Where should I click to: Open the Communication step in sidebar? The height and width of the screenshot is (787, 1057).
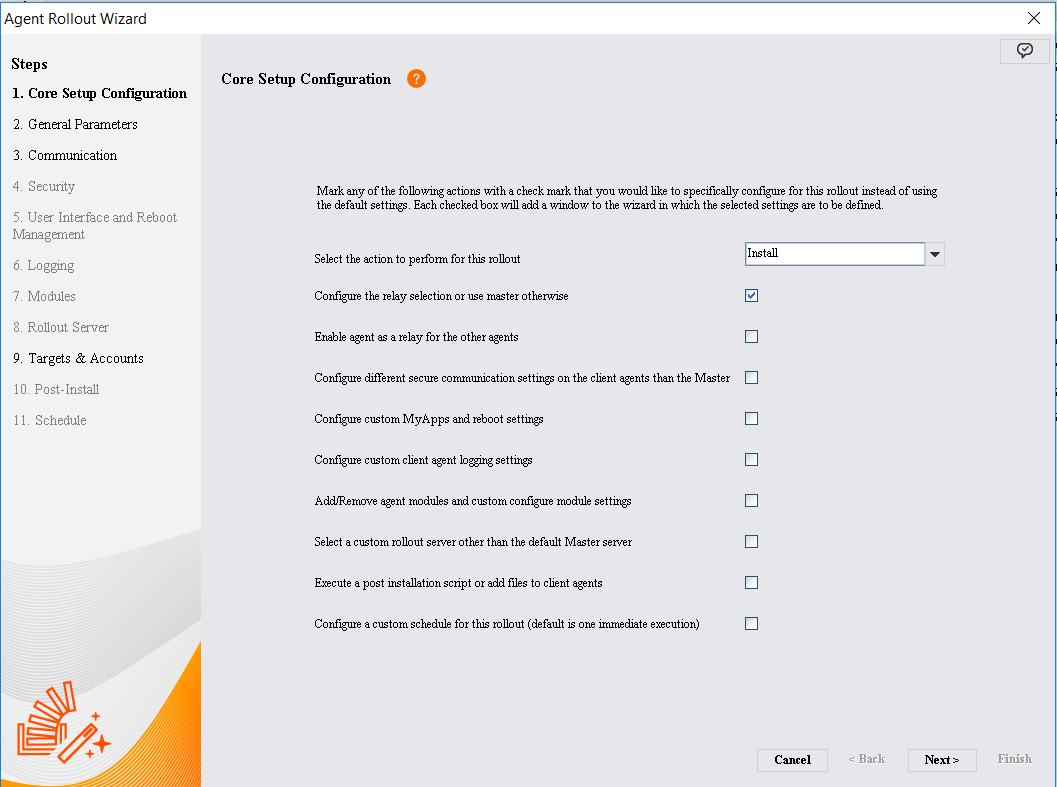point(65,156)
